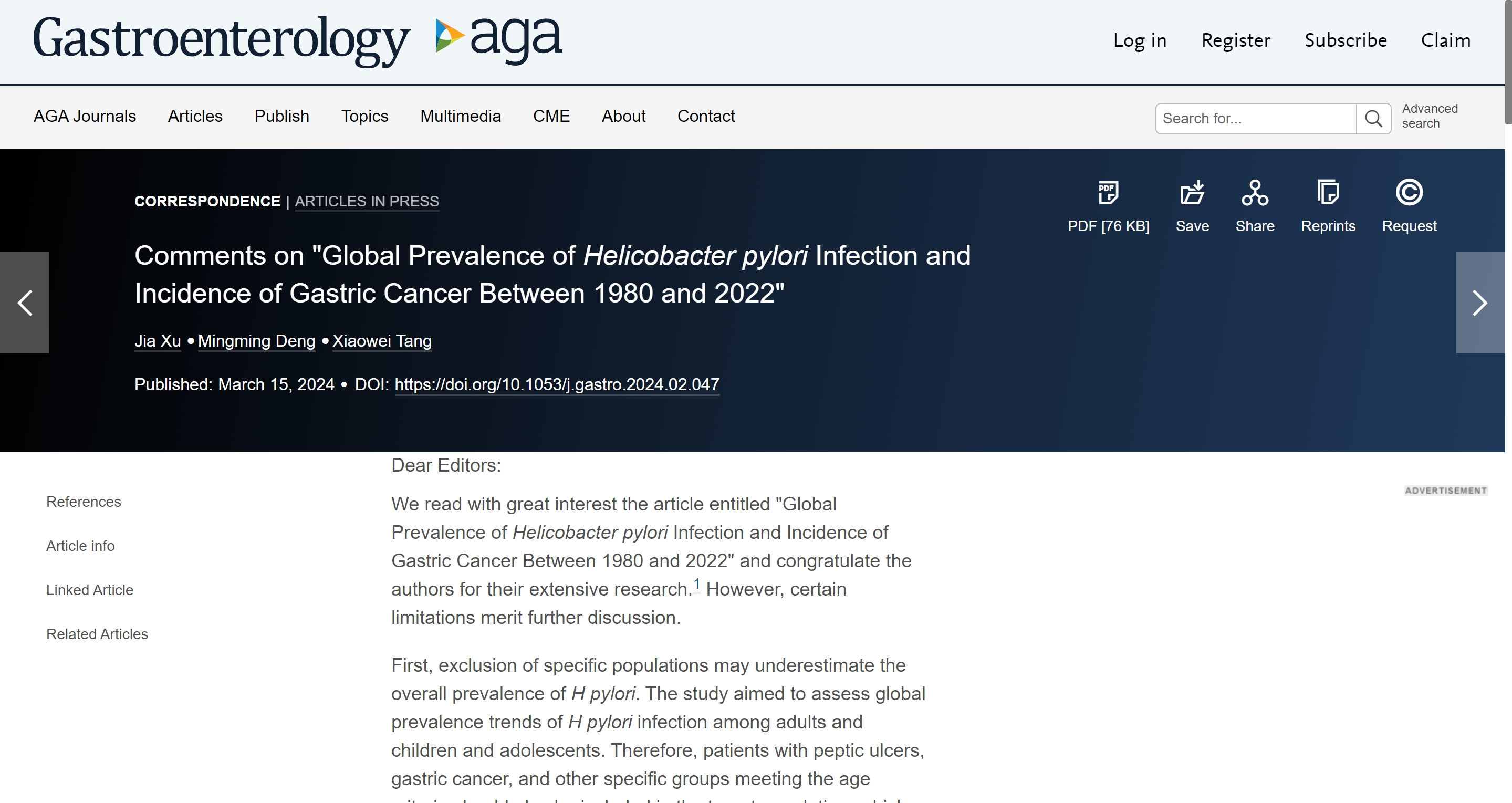The image size is (1512, 803).
Task: Click the Reprints icon
Action: pos(1328,193)
